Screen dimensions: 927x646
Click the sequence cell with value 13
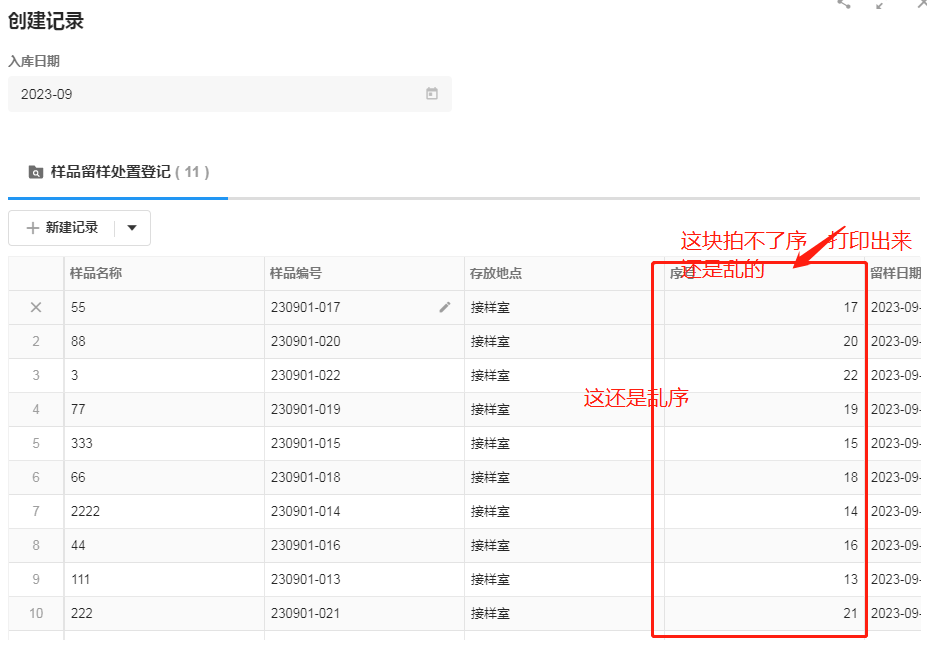(764, 579)
